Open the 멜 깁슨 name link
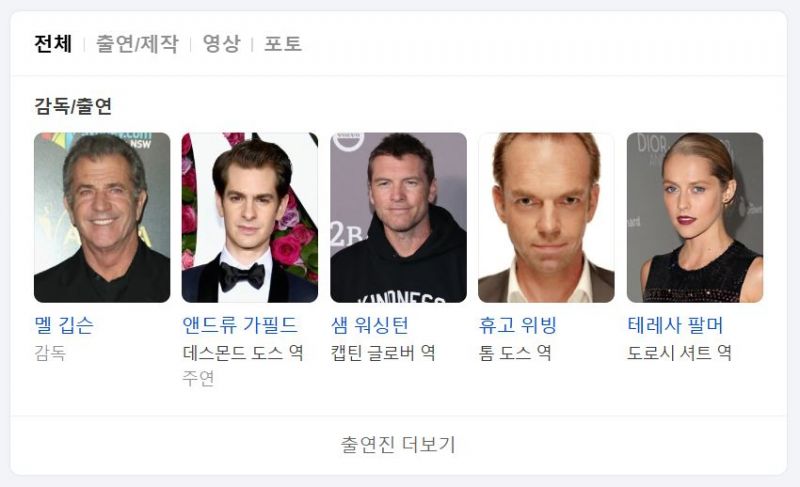Viewport: 800px width, 487px height. [x=64, y=325]
